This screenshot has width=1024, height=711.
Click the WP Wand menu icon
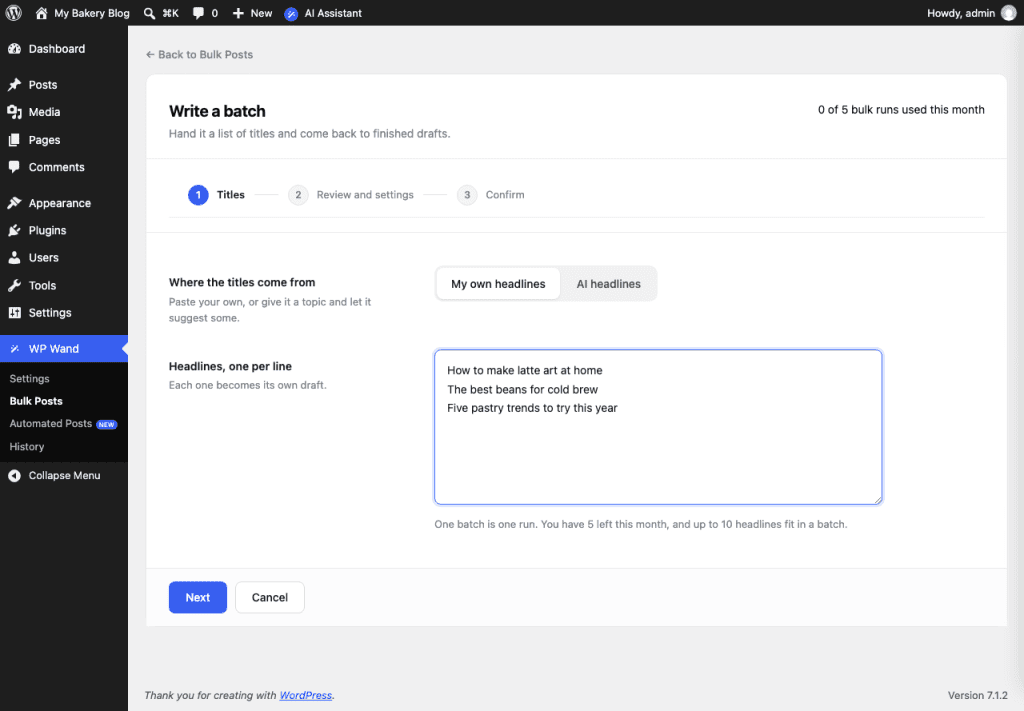14,349
